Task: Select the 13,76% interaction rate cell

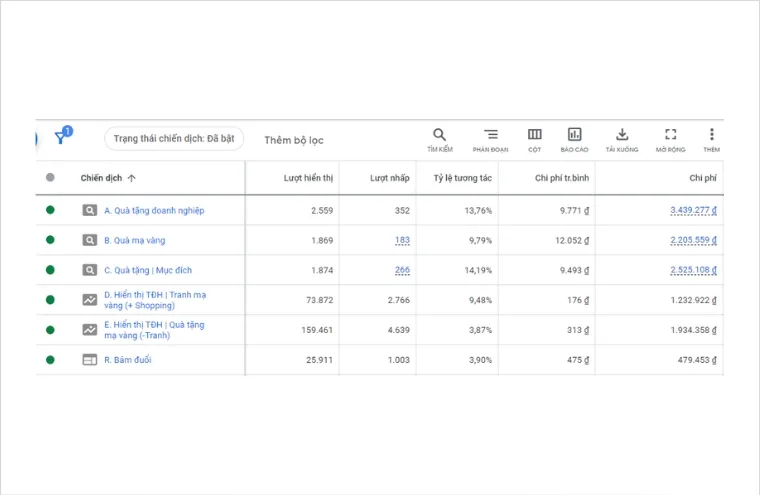Action: (478, 210)
